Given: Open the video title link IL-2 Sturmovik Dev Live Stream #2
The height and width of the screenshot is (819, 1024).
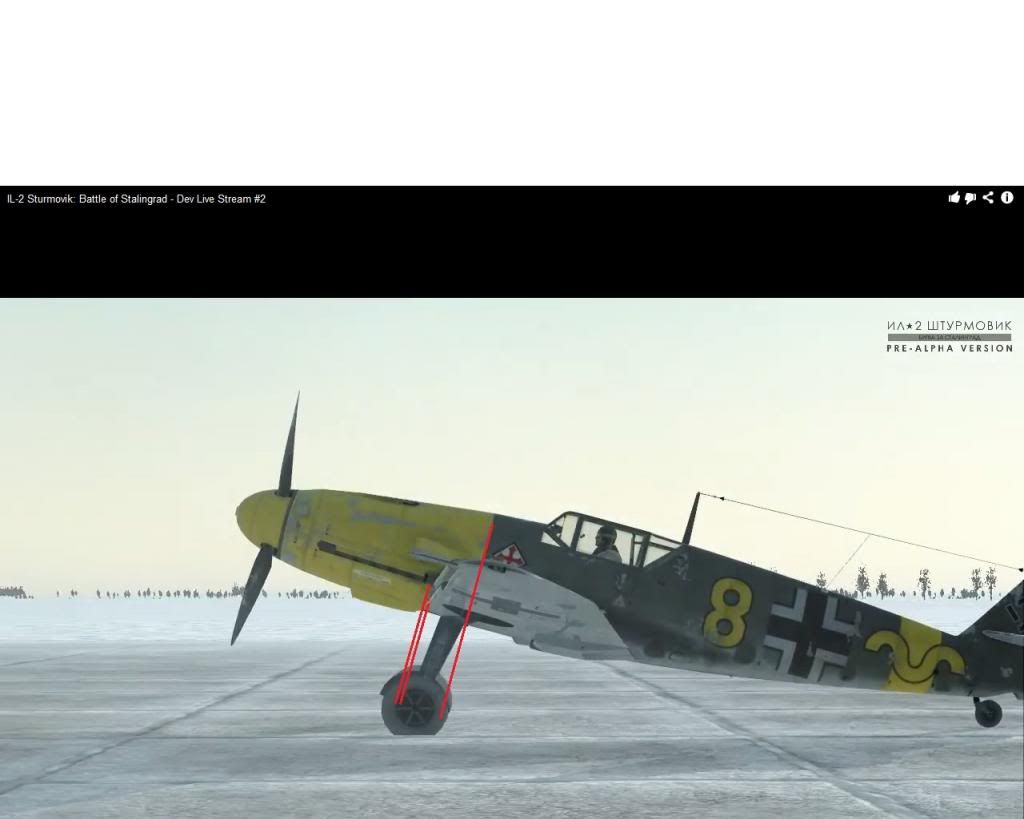Looking at the screenshot, I should tap(135, 198).
